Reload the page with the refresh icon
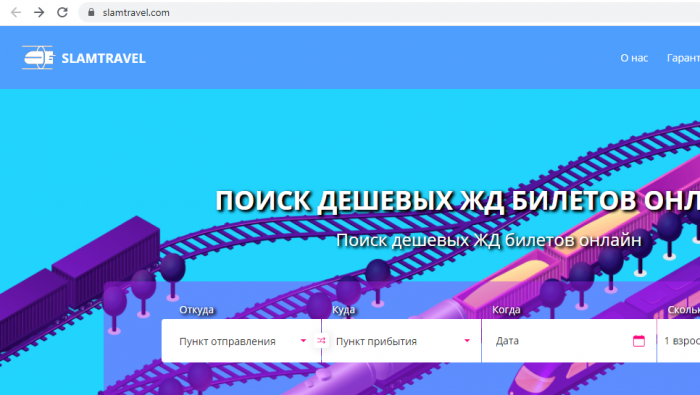700x395 pixels. (62, 12)
